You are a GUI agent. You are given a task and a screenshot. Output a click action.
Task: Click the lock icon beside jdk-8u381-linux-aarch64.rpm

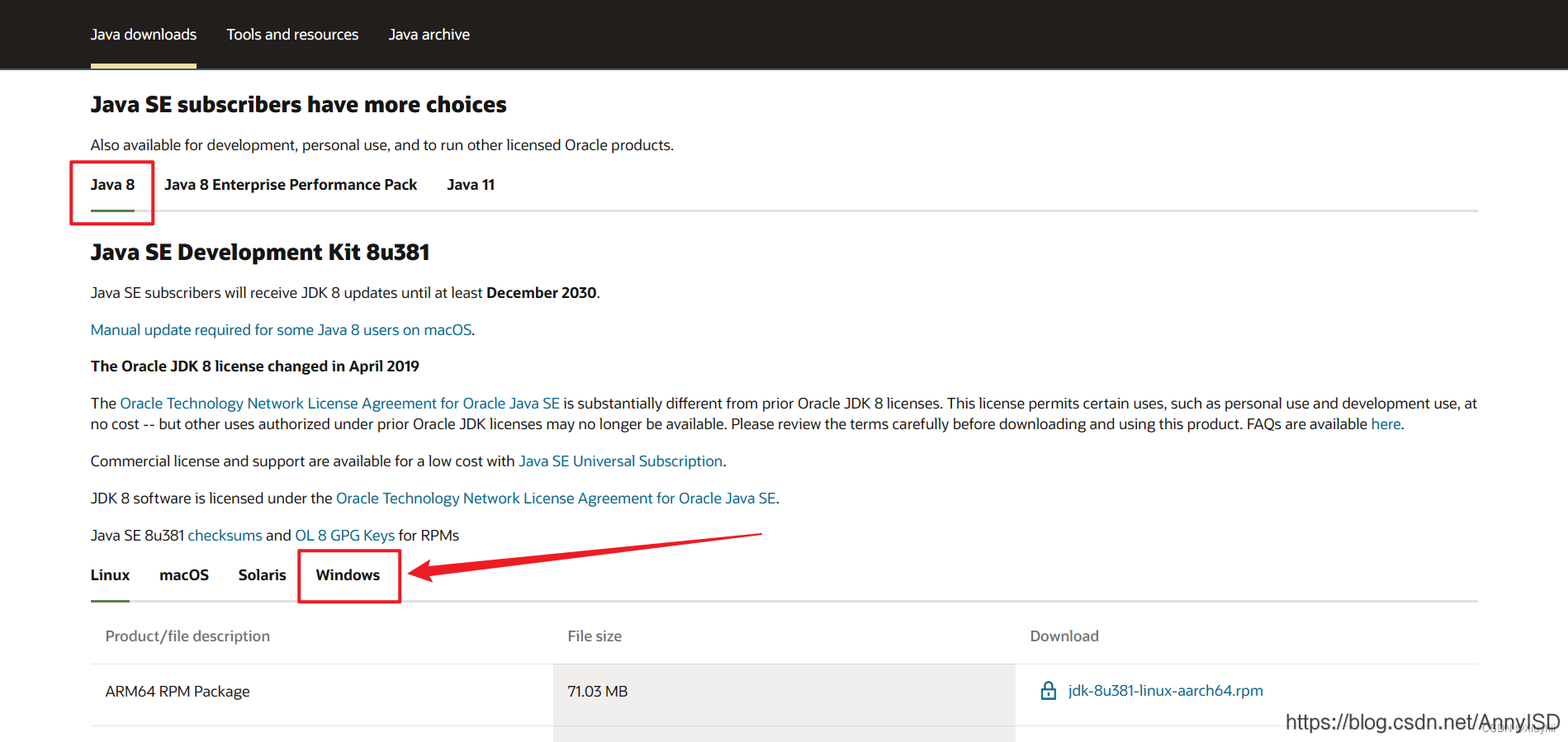1048,691
